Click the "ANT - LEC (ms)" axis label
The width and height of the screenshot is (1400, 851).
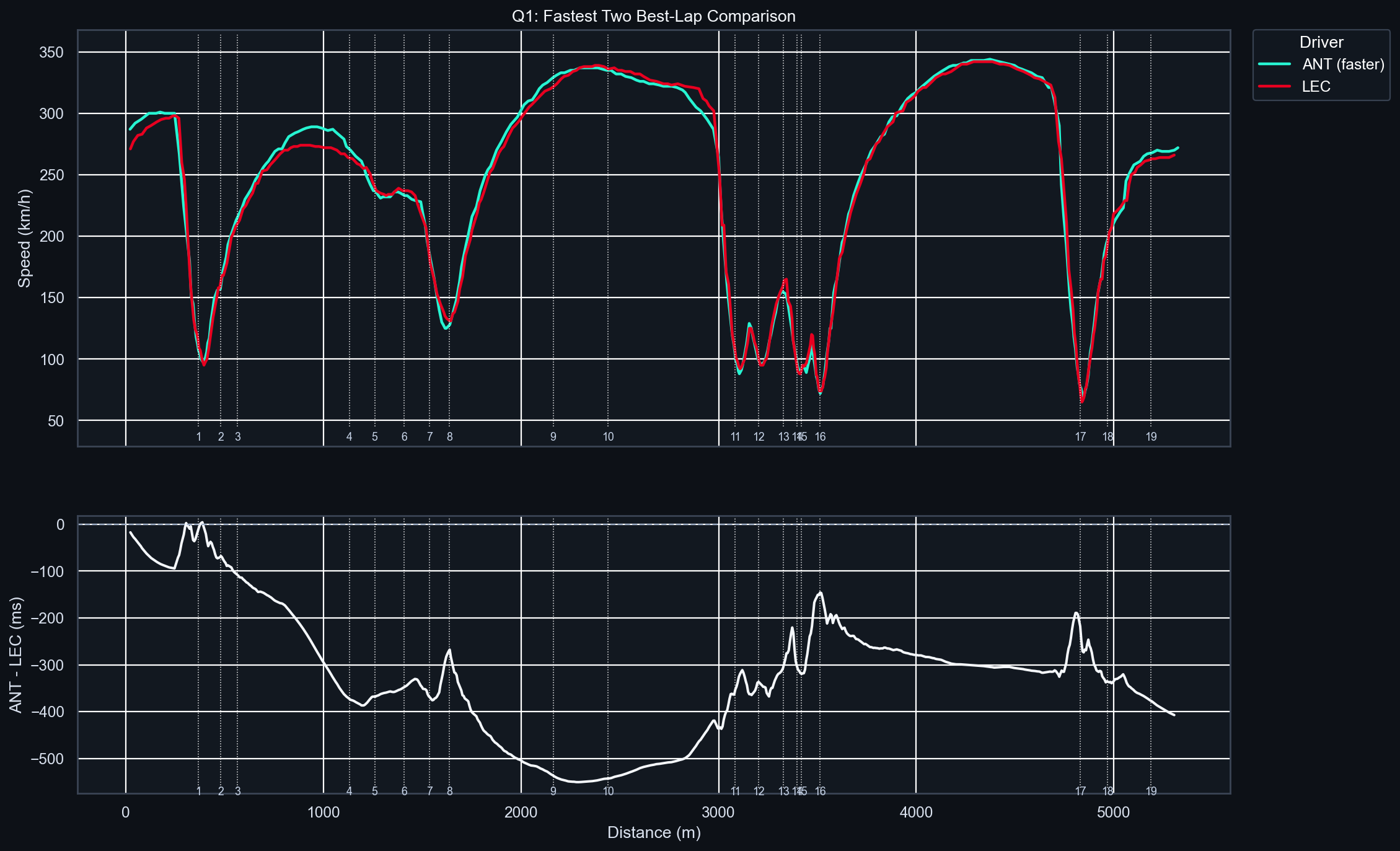click(16, 655)
